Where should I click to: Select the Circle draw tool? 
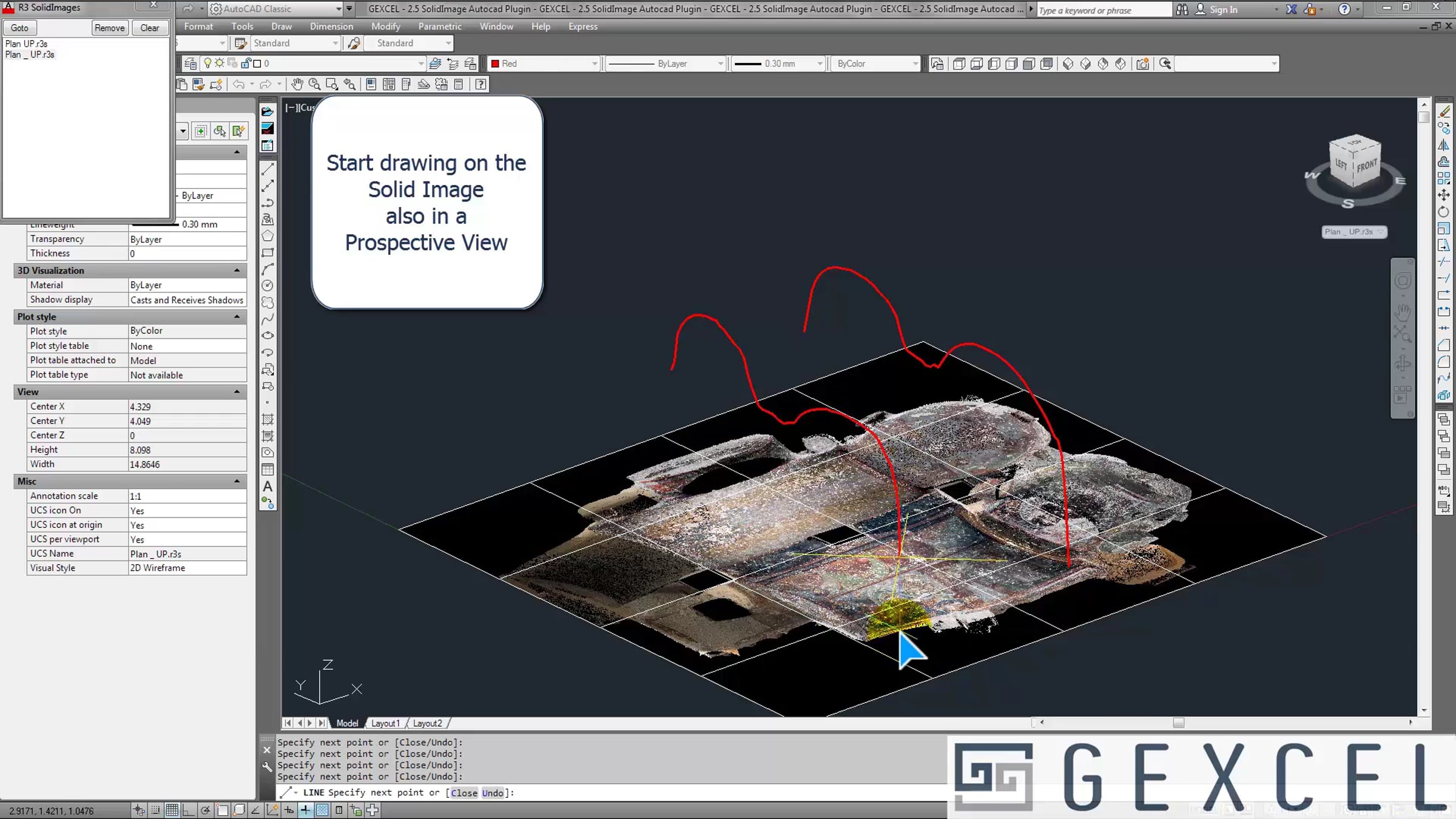click(268, 285)
